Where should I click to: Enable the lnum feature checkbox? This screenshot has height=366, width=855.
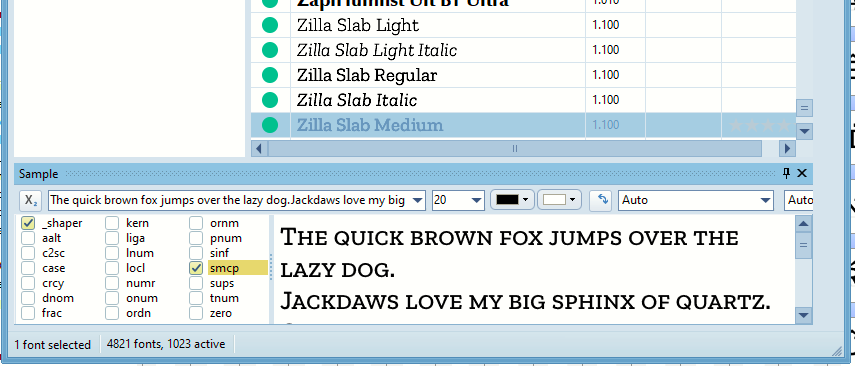coord(112,253)
